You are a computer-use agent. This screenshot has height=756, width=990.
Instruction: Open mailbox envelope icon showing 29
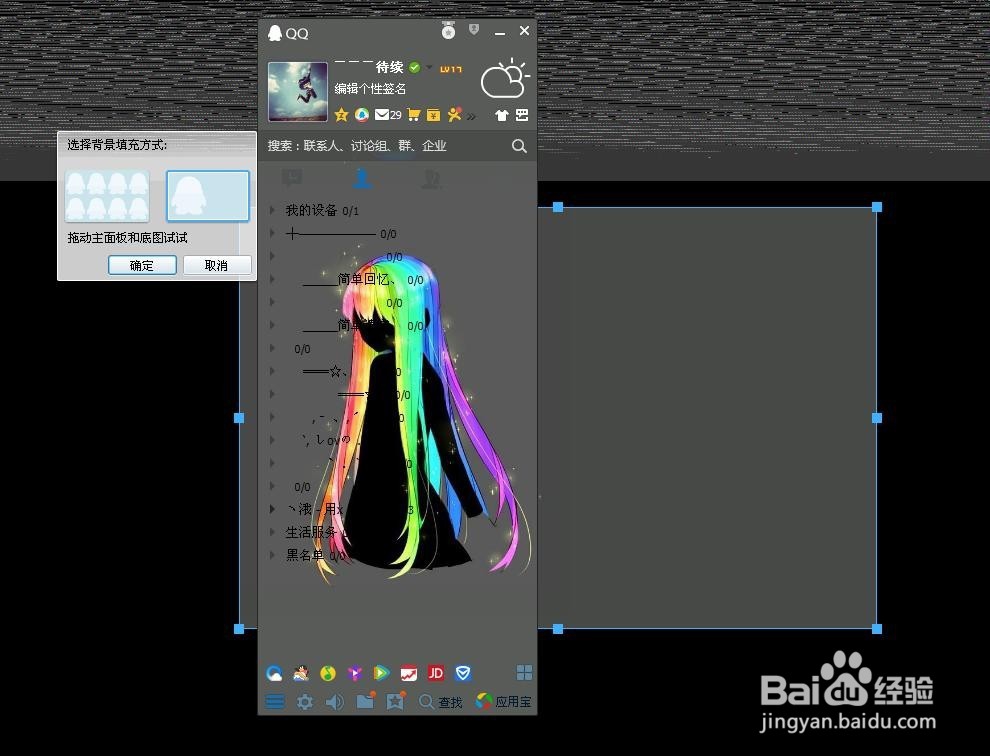[388, 115]
